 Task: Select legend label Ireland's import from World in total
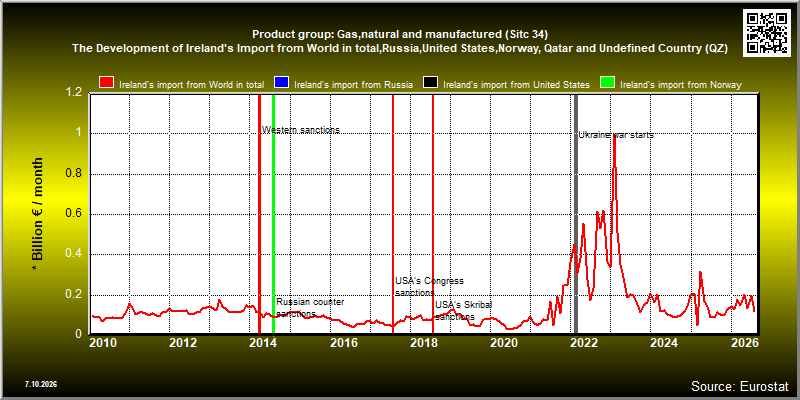(x=191, y=85)
